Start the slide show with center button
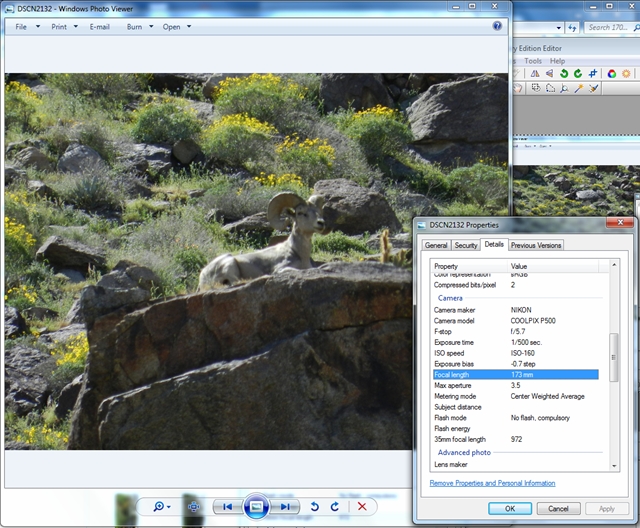This screenshot has height=528, width=640. [256, 507]
